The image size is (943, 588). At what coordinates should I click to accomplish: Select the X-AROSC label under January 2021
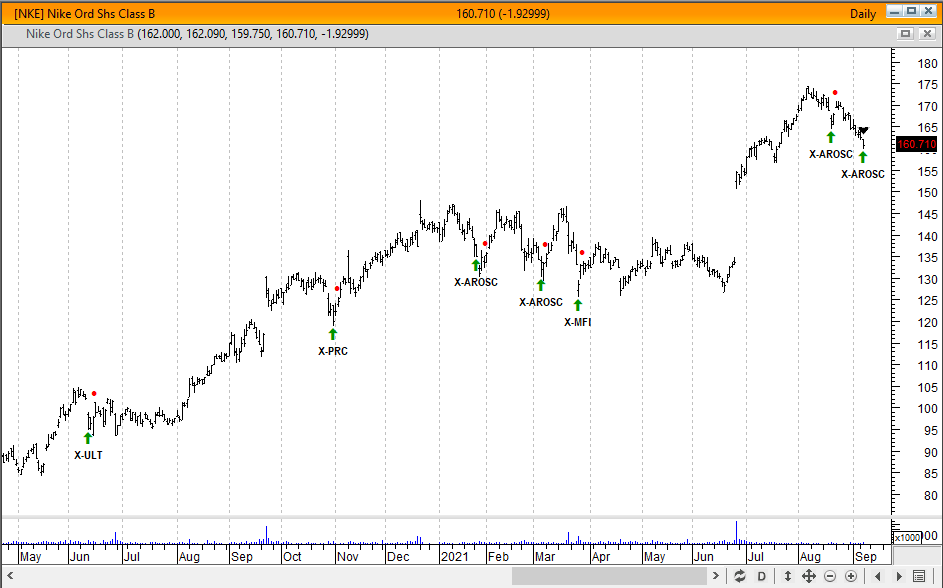pos(476,282)
